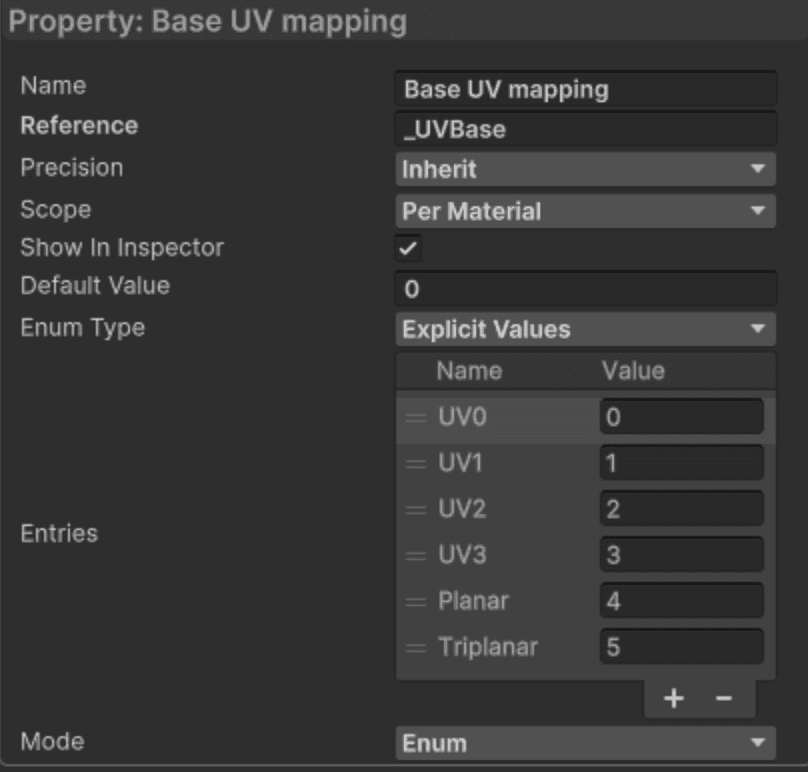
Task: Click the reorder handle for UV2
Action: [414, 509]
